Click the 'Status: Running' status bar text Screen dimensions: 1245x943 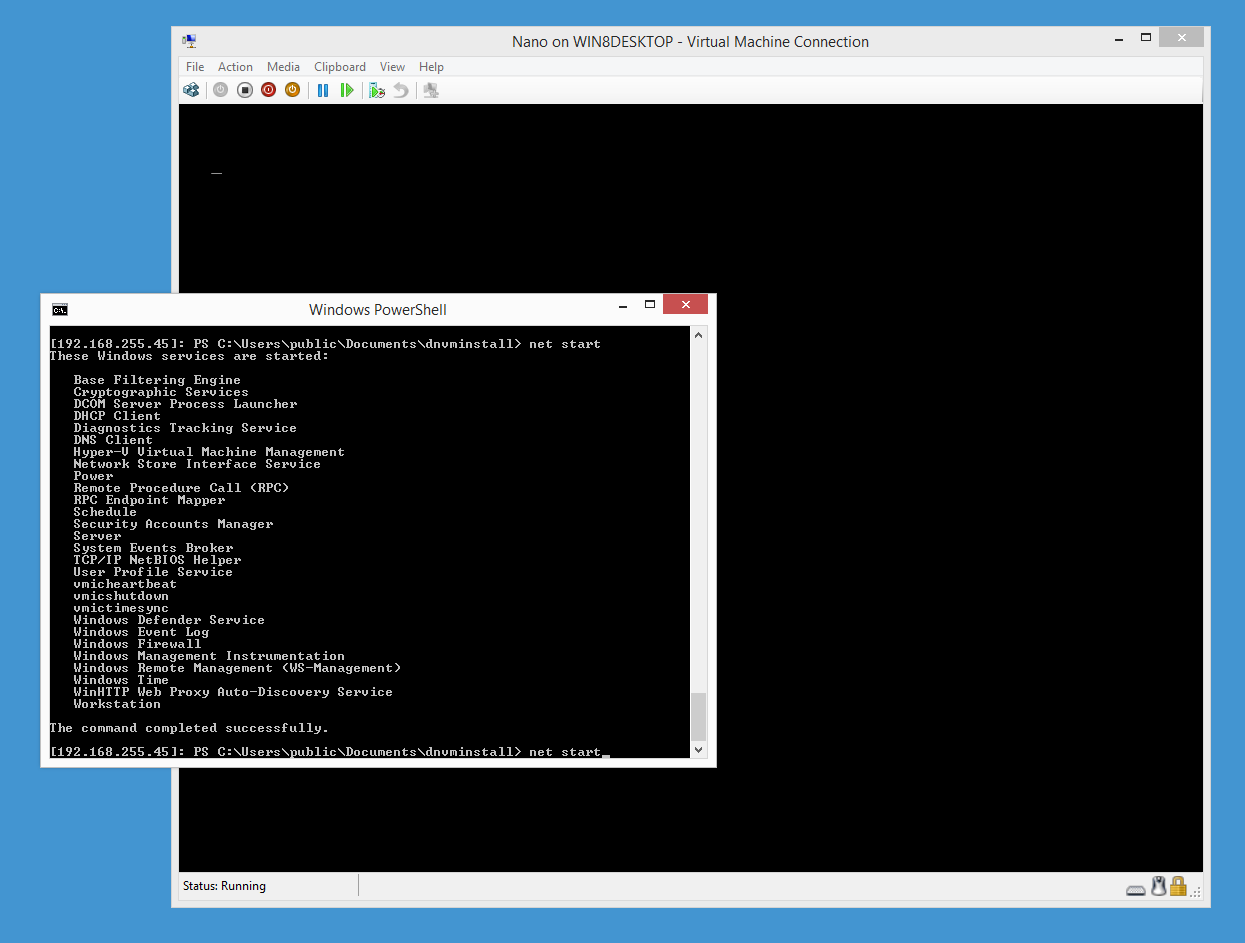click(224, 886)
